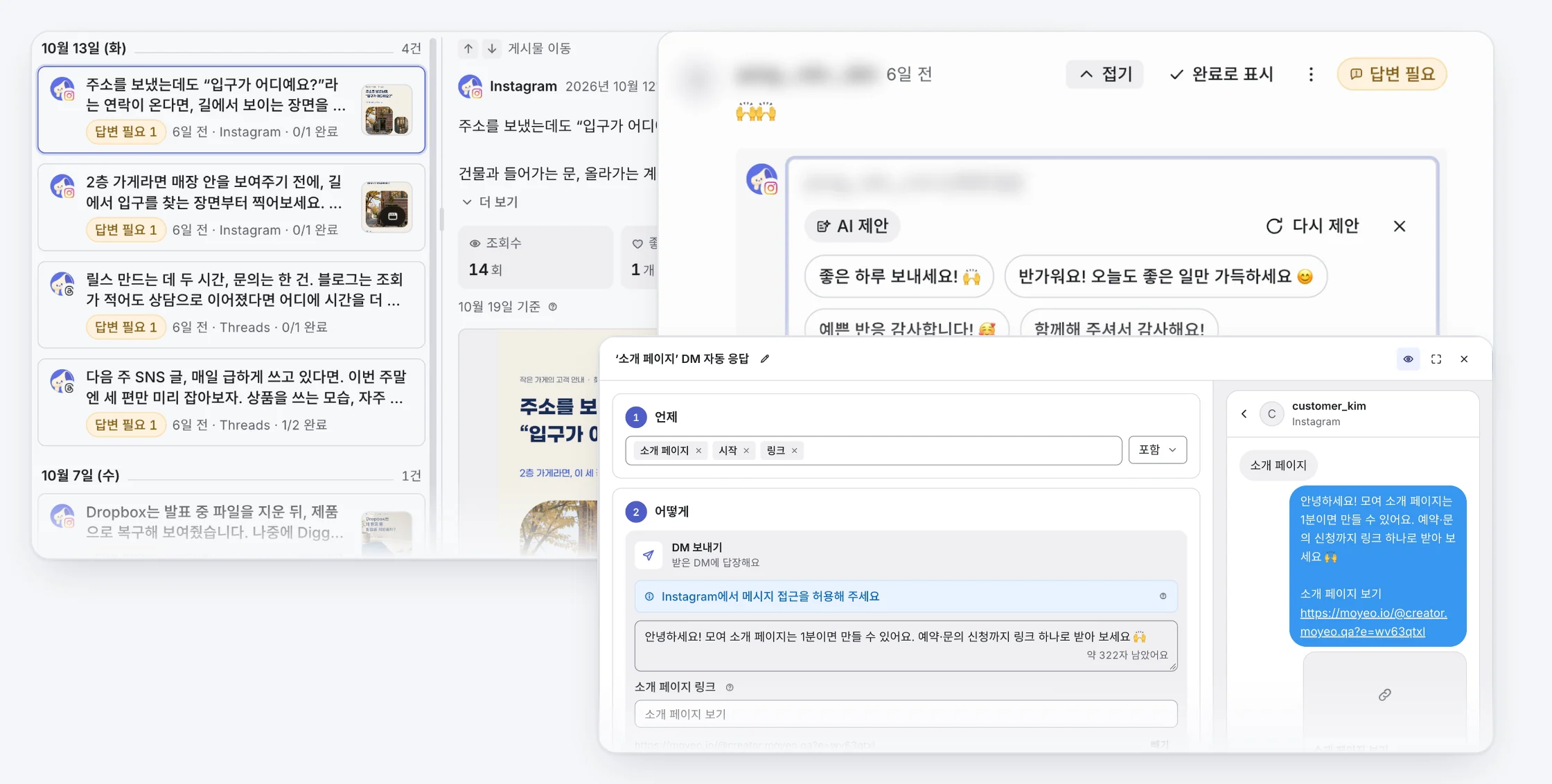Collapse the comment with 접기
Viewport: 1552px width, 784px height.
(x=1105, y=74)
